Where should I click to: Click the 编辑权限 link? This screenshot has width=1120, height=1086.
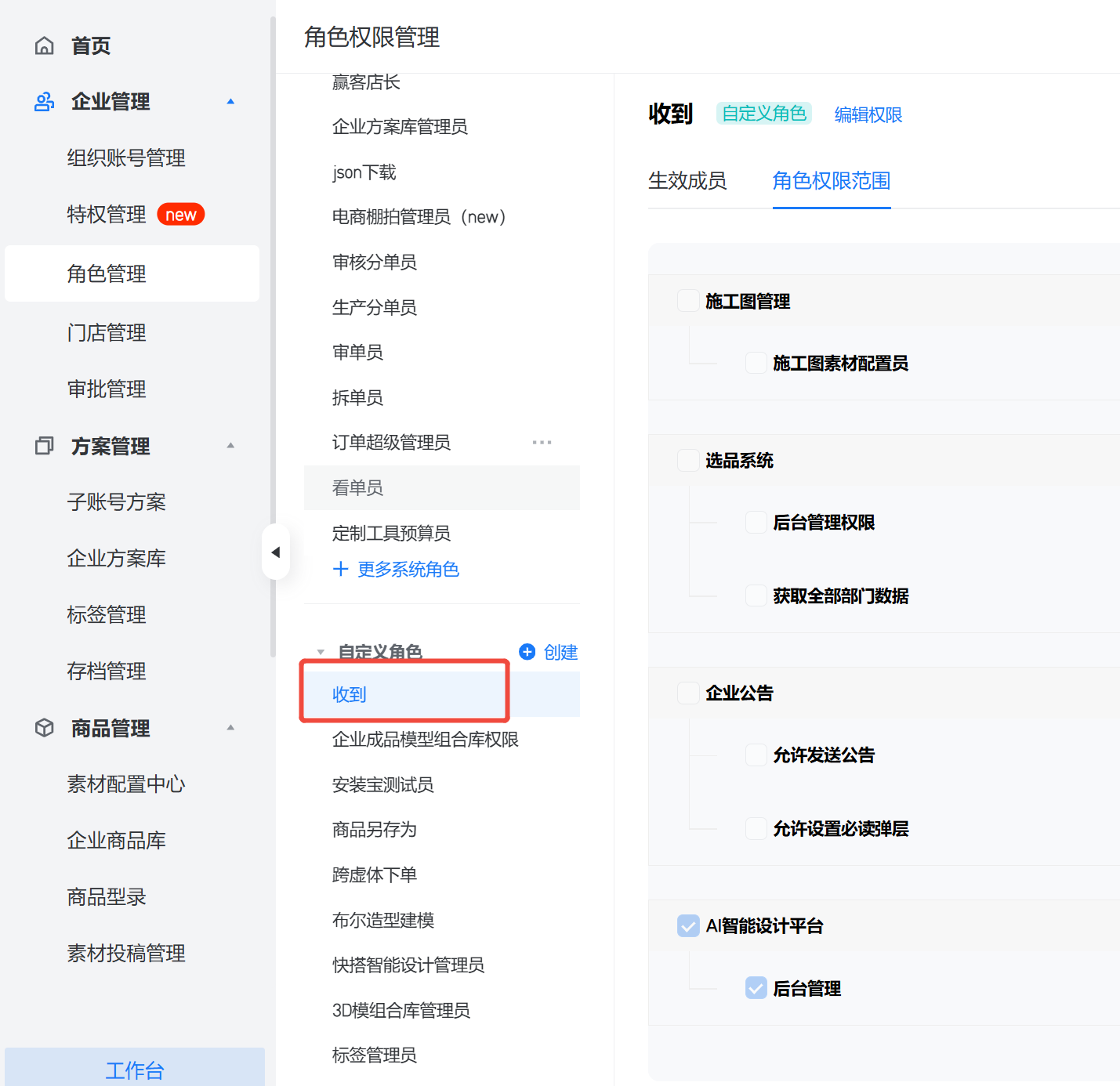(x=868, y=115)
